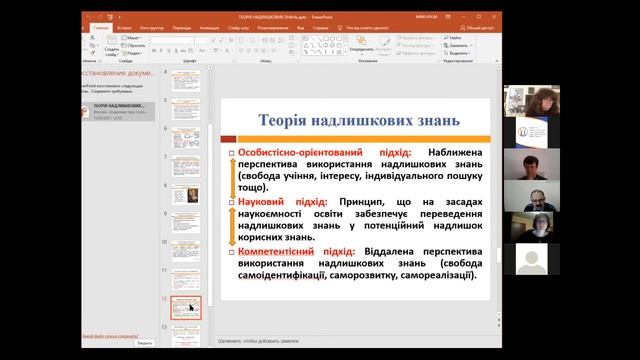This screenshot has width=640, height=360.
Task: Open the Раздел (Section) dropdown
Action: click(132, 53)
